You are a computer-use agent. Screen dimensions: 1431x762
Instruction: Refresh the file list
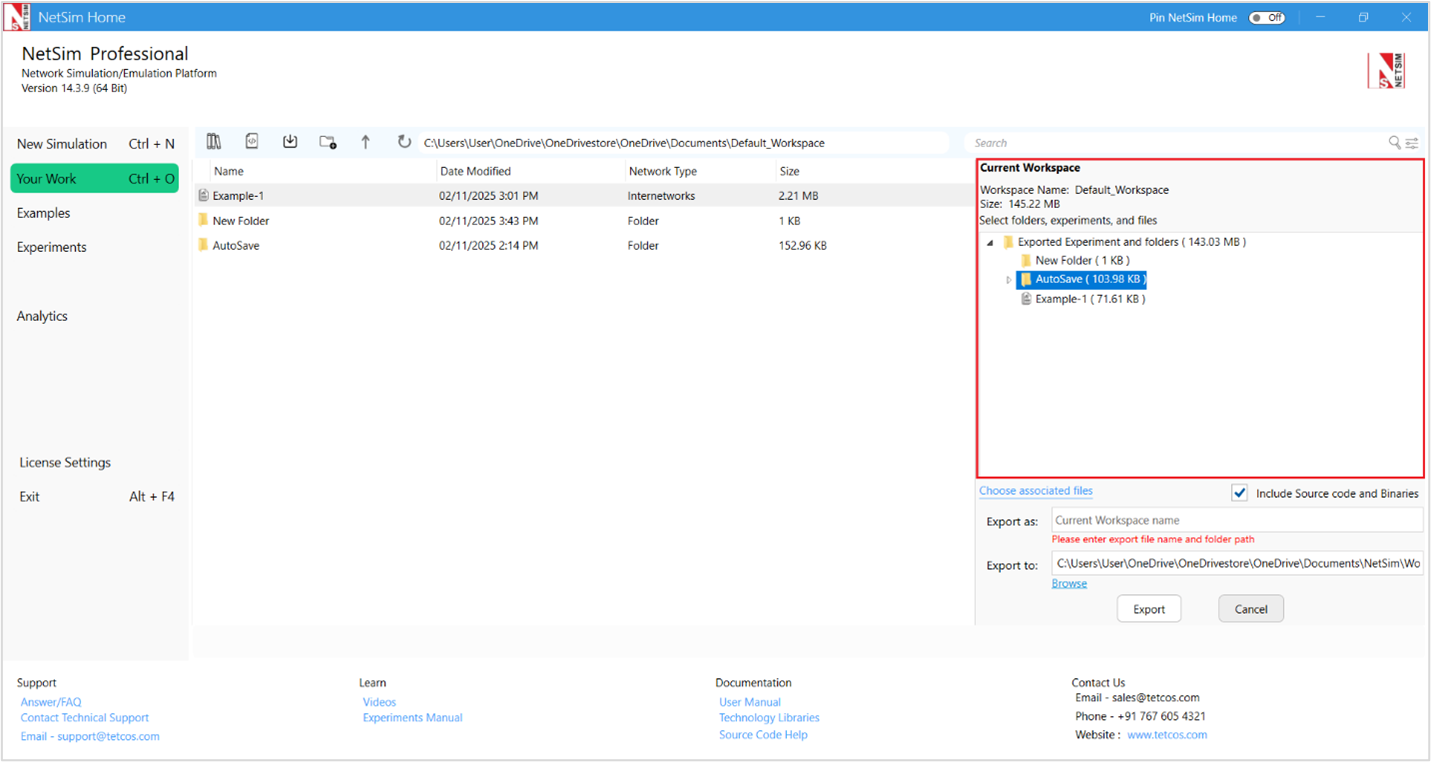coord(404,142)
